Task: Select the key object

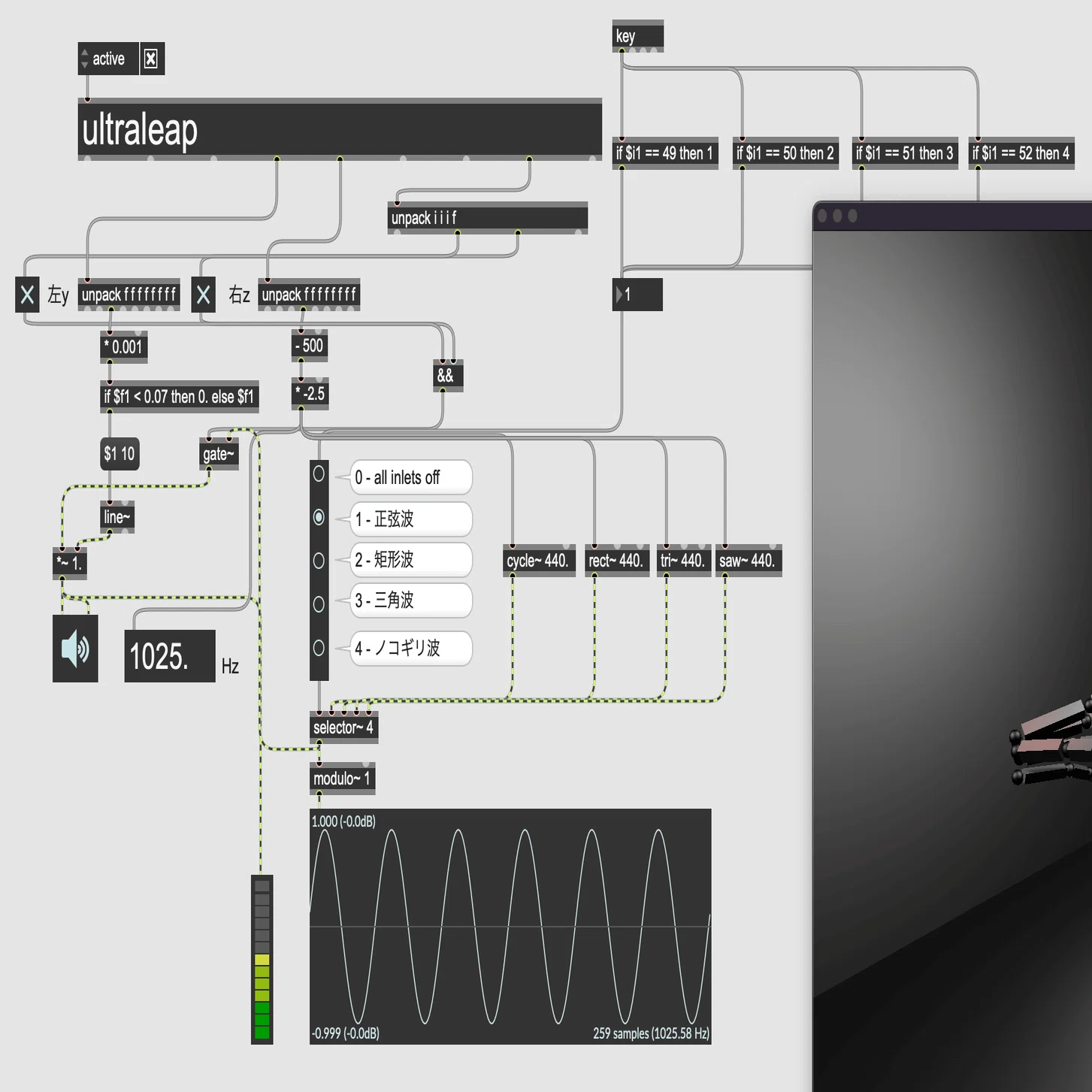Action: point(638,36)
